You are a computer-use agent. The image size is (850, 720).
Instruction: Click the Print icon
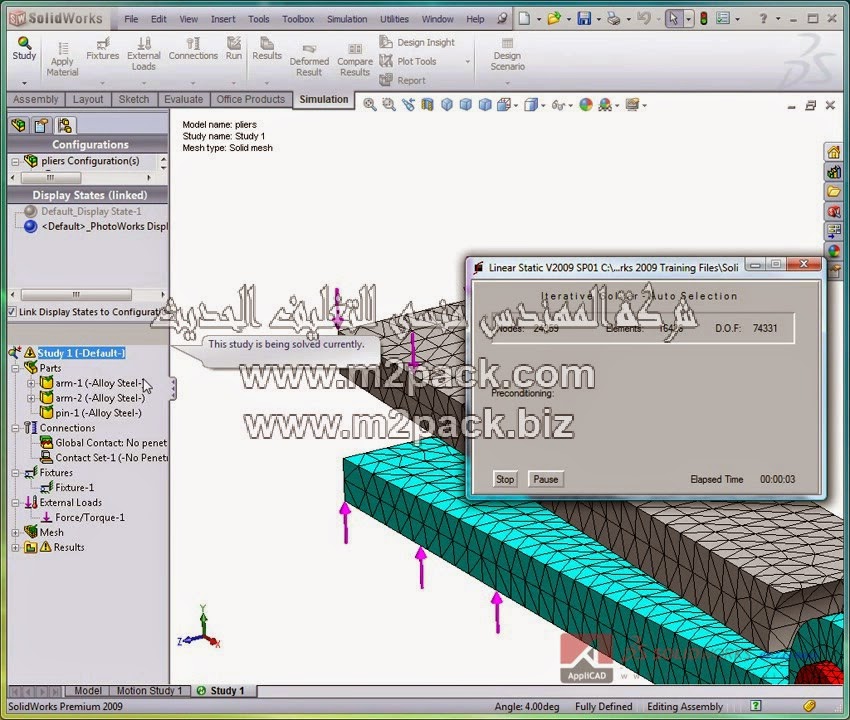(x=614, y=19)
